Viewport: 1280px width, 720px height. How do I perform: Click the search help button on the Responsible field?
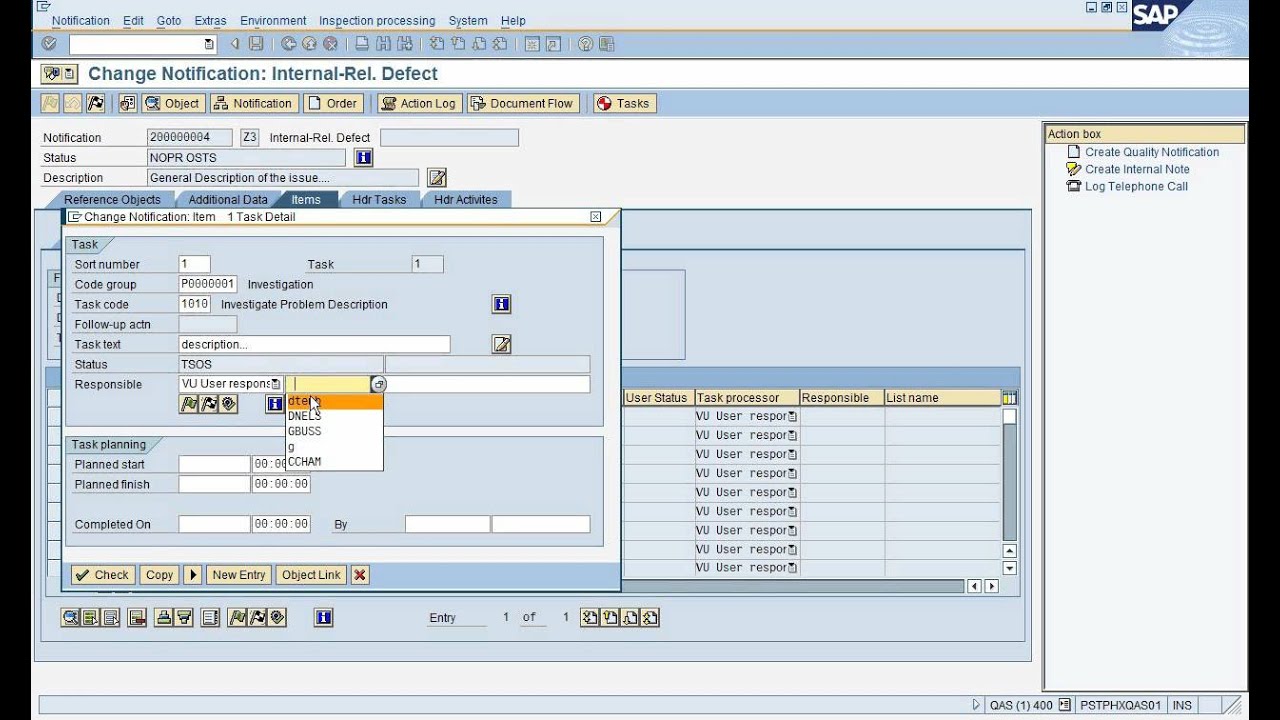(x=378, y=384)
